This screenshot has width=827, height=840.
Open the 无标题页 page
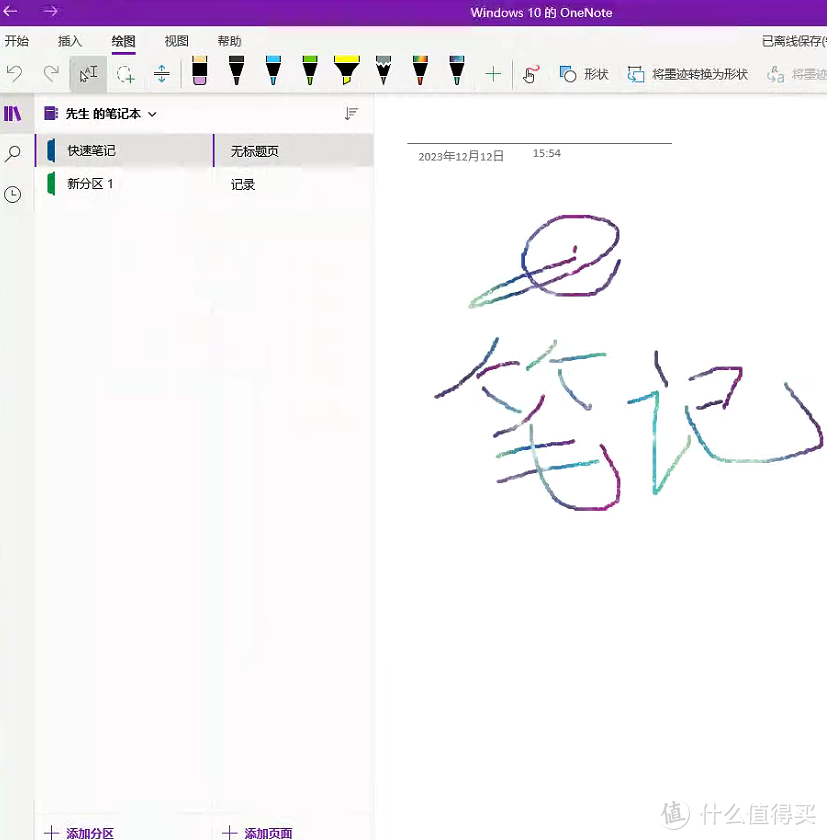[294, 151]
